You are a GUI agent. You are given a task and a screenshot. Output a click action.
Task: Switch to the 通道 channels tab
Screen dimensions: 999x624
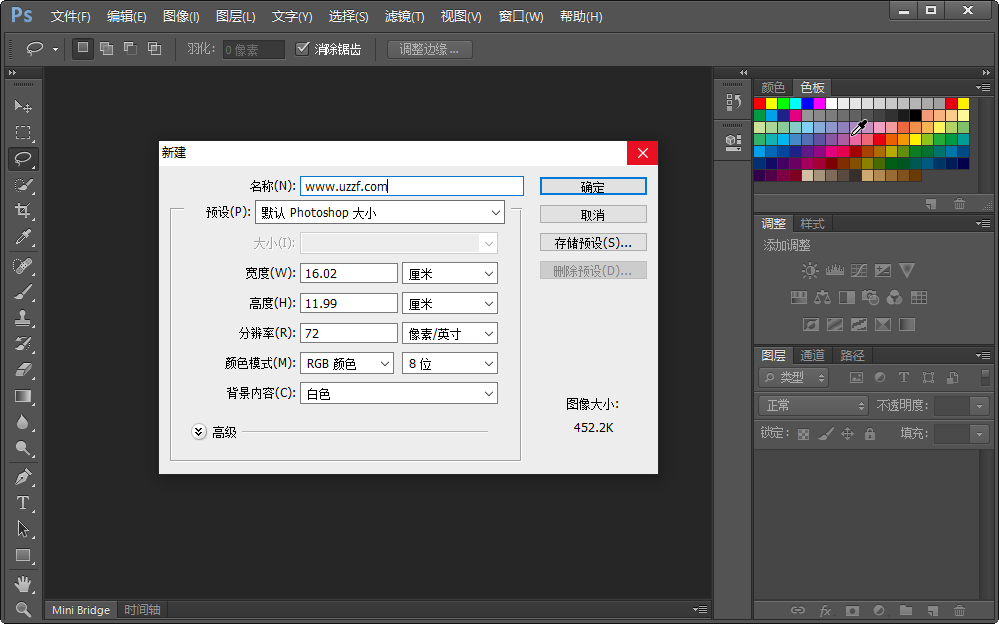(x=812, y=355)
